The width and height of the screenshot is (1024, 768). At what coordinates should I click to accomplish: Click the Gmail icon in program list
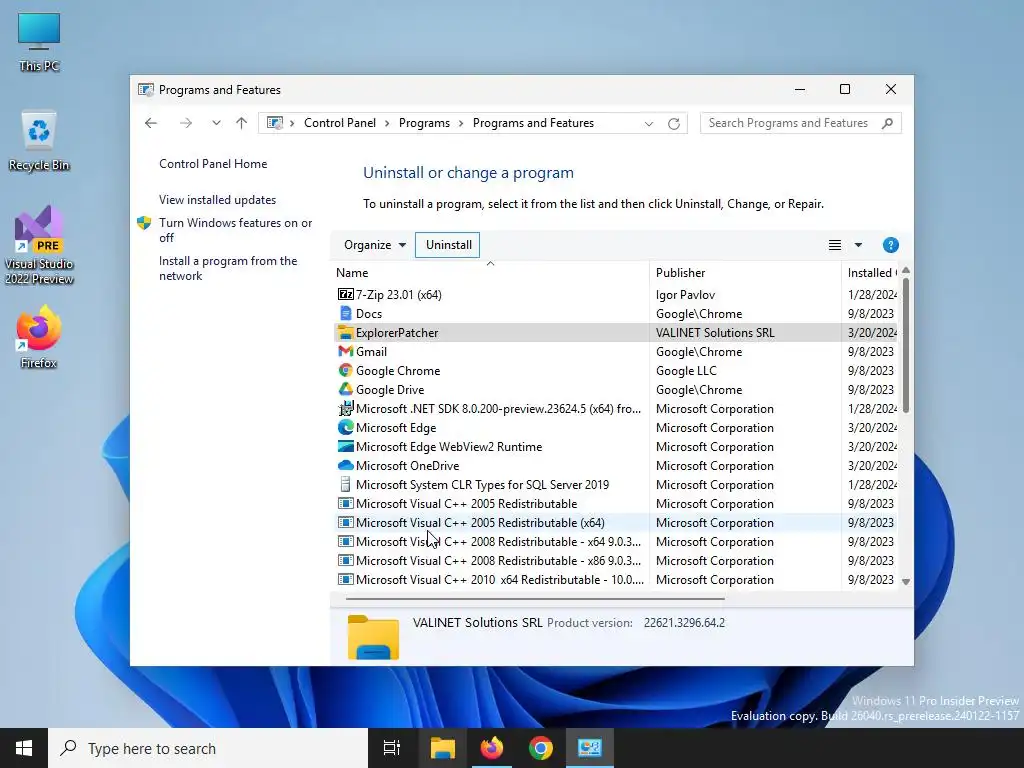(345, 351)
